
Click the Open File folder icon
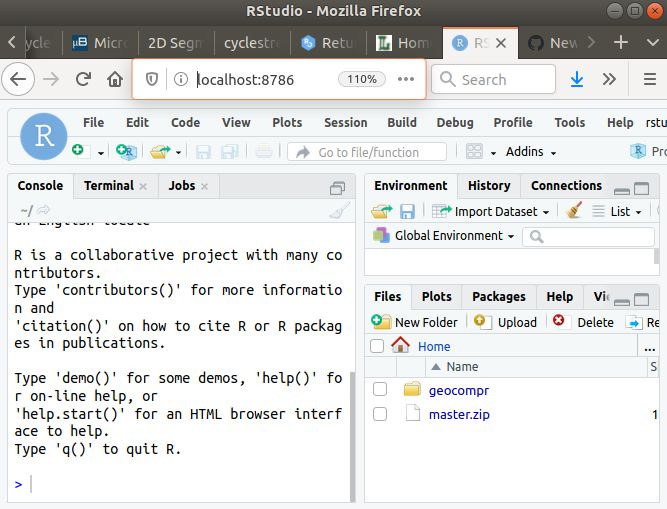pyautogui.click(x=160, y=152)
